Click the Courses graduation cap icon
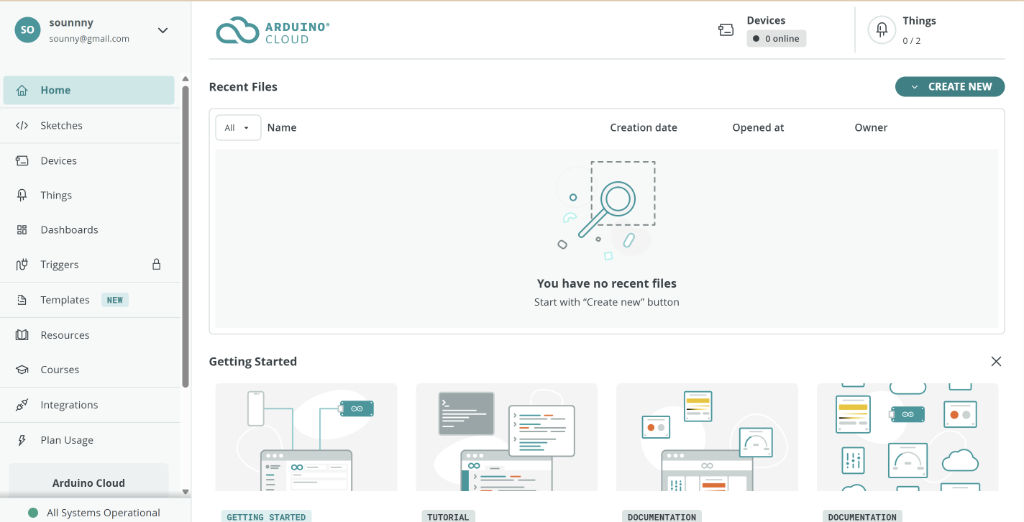The width and height of the screenshot is (1024, 522). click(x=22, y=370)
